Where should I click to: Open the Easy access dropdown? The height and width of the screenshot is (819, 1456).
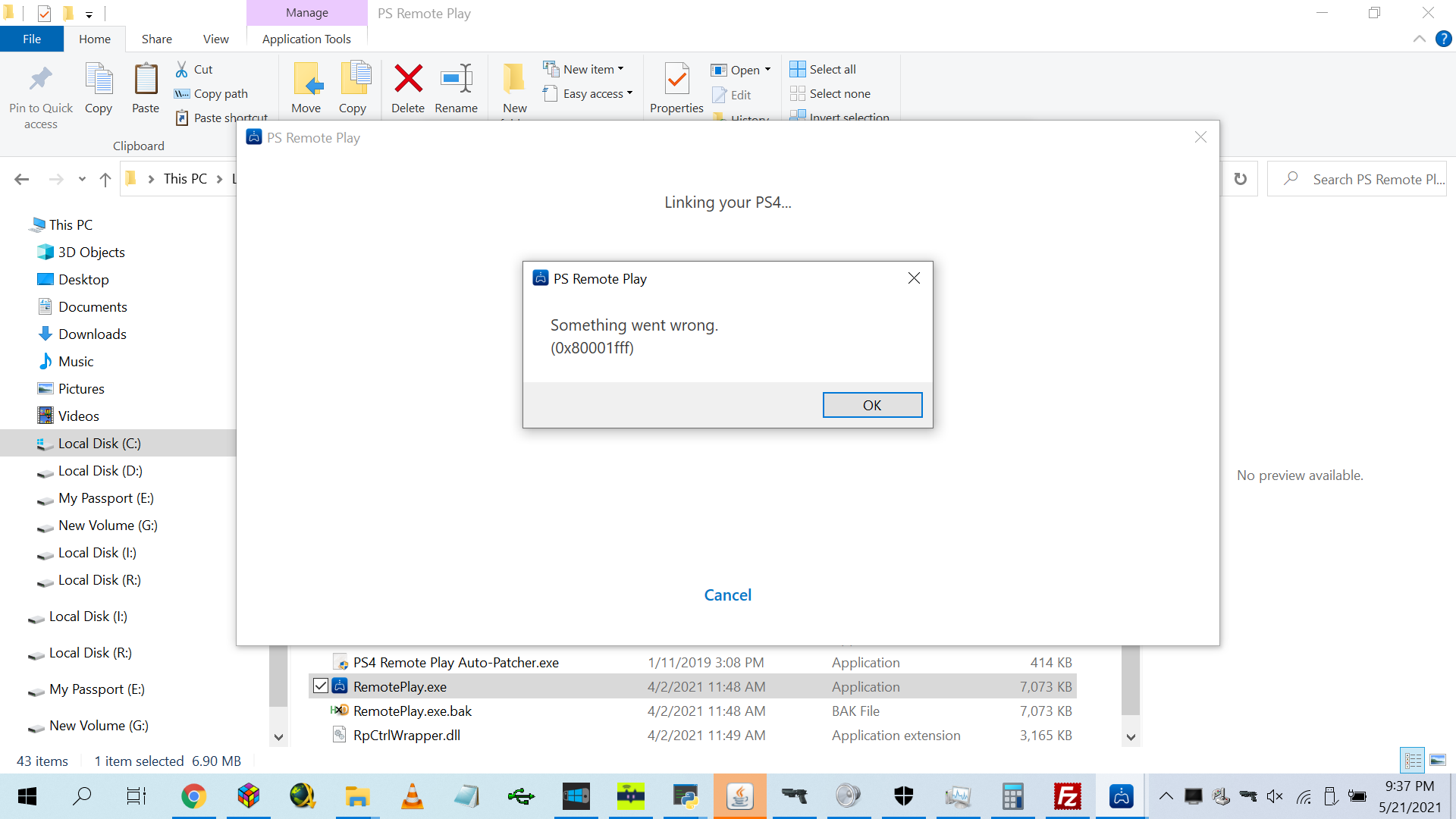(x=588, y=93)
